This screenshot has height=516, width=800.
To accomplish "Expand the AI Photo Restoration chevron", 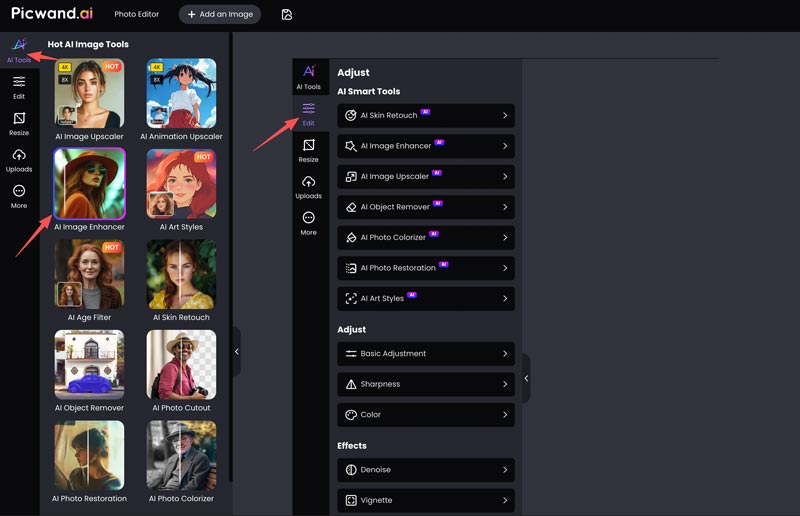I will click(x=505, y=268).
